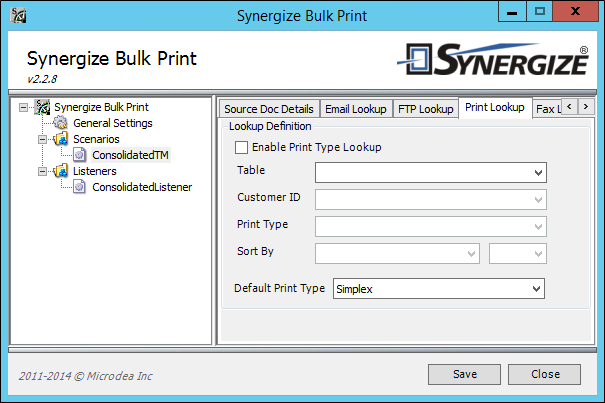Switch to the Source Doc Details tab
The width and height of the screenshot is (605, 403).
[x=269, y=109]
